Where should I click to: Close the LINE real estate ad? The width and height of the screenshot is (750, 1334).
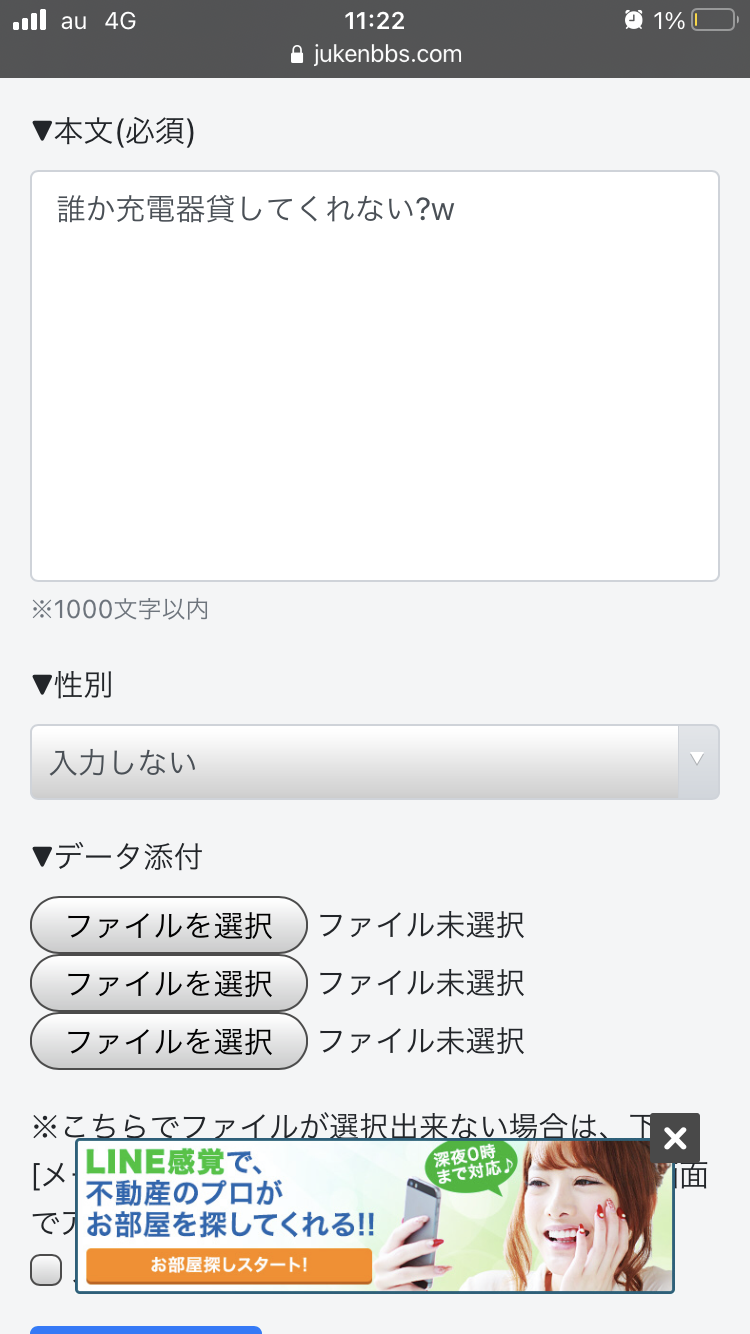(675, 1138)
